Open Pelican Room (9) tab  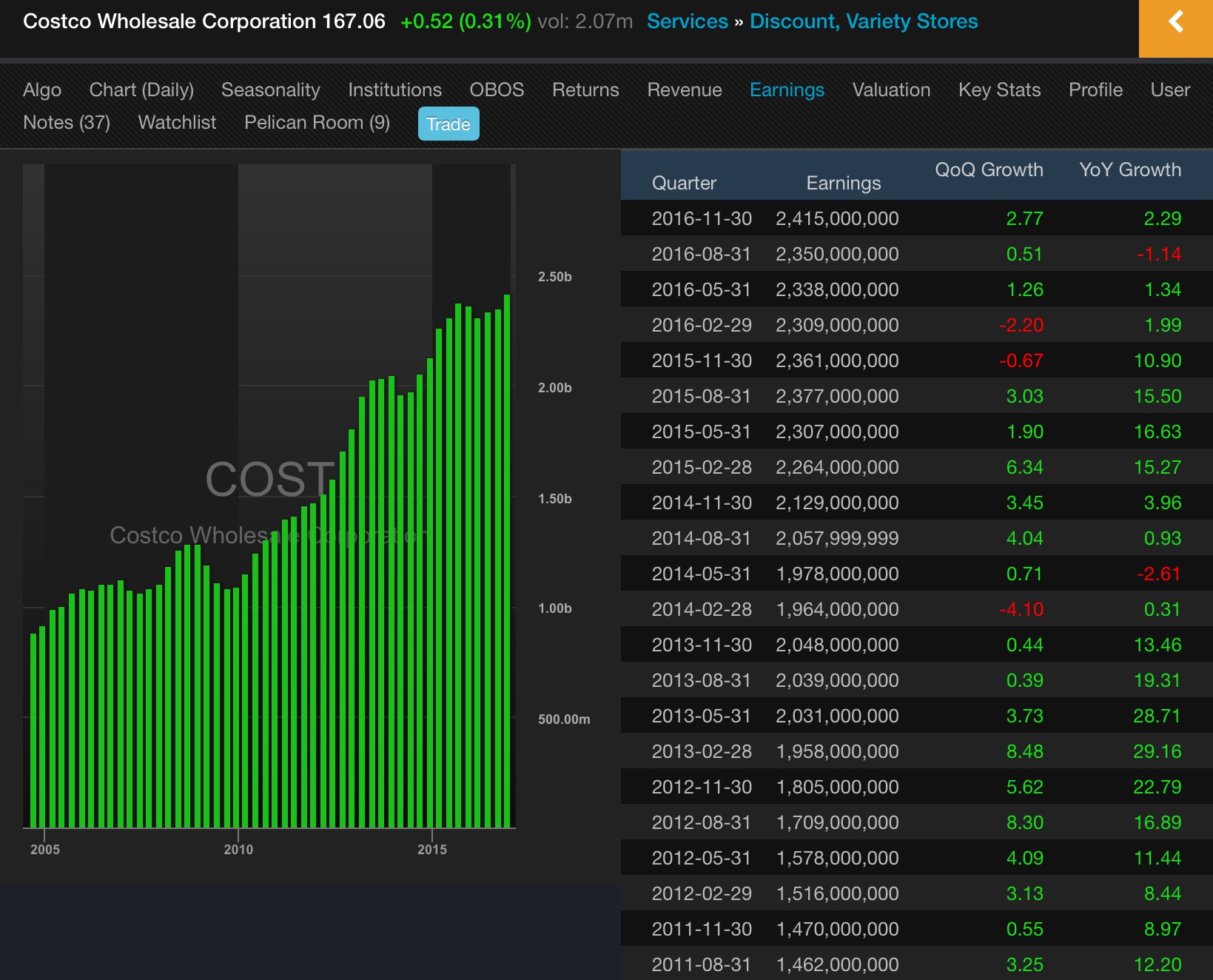click(317, 122)
